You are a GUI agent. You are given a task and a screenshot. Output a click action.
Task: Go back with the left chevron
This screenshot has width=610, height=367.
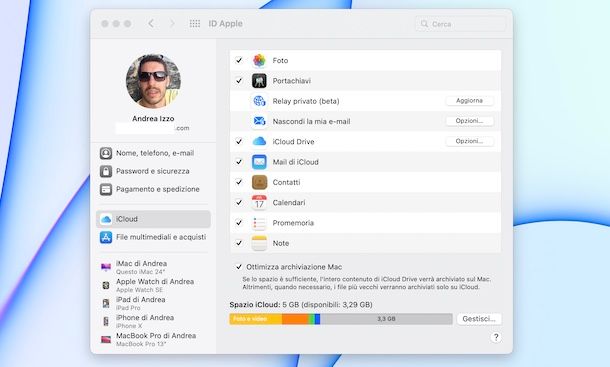[151, 23]
